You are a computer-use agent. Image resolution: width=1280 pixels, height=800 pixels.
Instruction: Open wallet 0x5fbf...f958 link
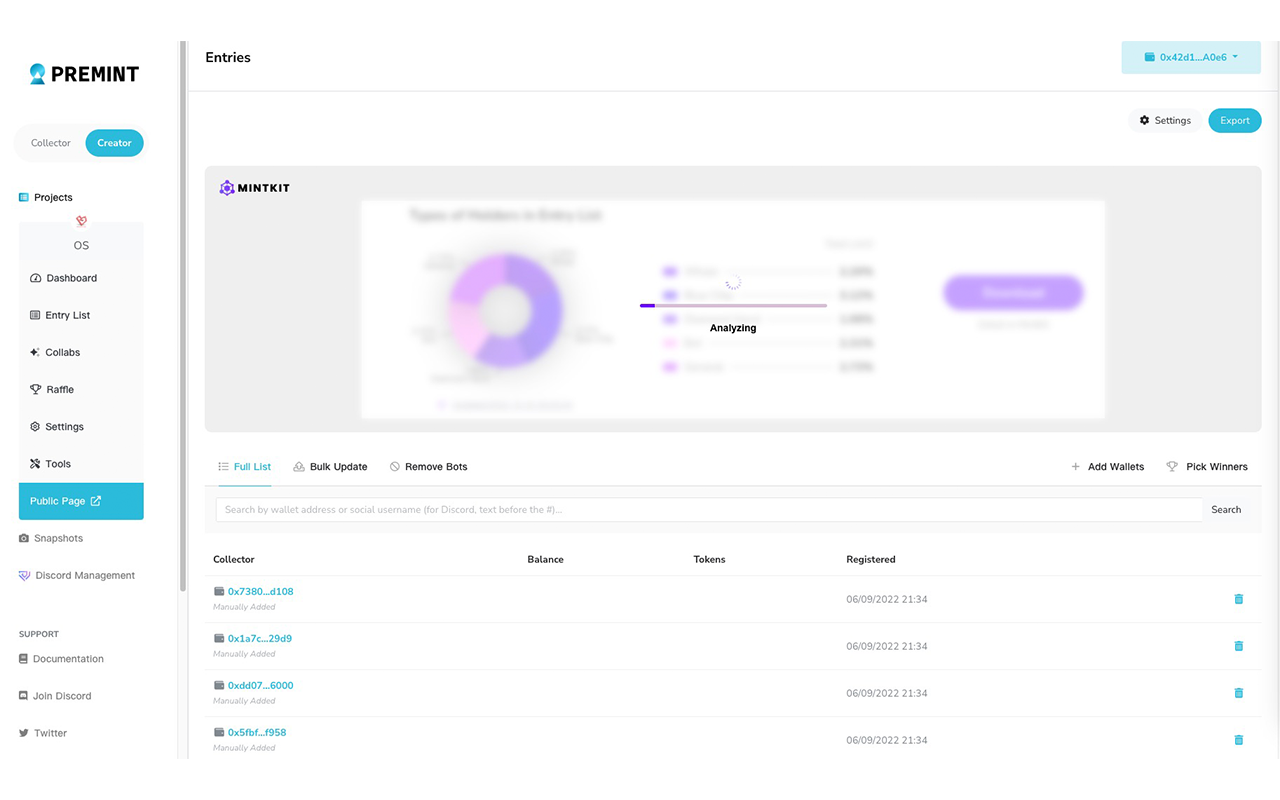tap(256, 732)
